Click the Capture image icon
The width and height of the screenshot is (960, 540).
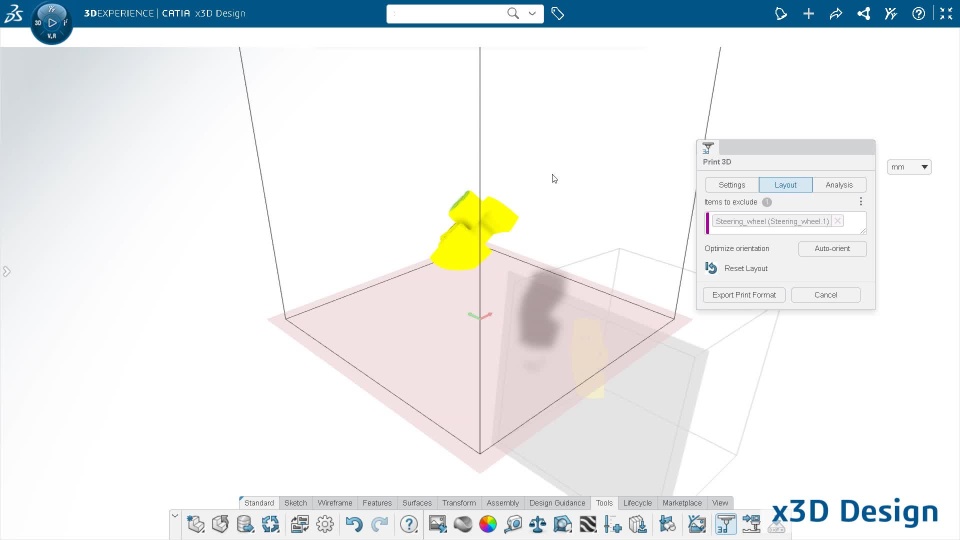[438, 524]
